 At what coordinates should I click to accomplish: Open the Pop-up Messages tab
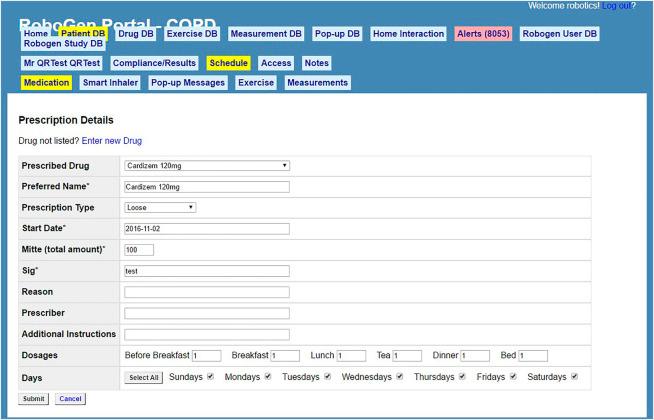tap(187, 83)
